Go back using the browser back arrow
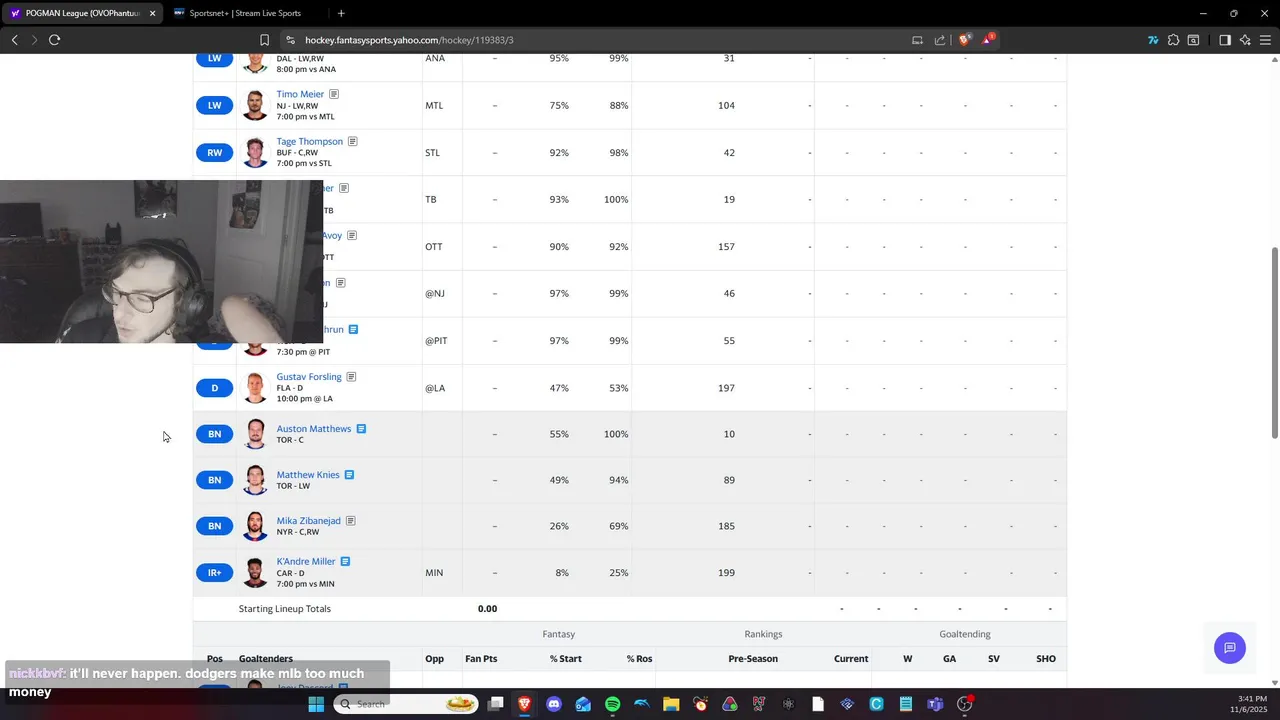Image resolution: width=1280 pixels, height=720 pixels. [x=14, y=40]
